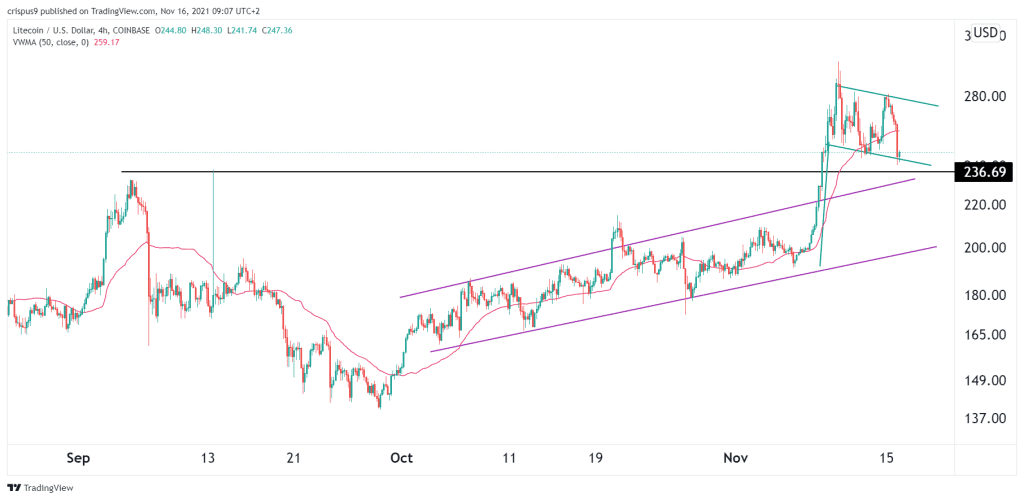Click the USD currency label
The image size is (1024, 500).
[985, 33]
